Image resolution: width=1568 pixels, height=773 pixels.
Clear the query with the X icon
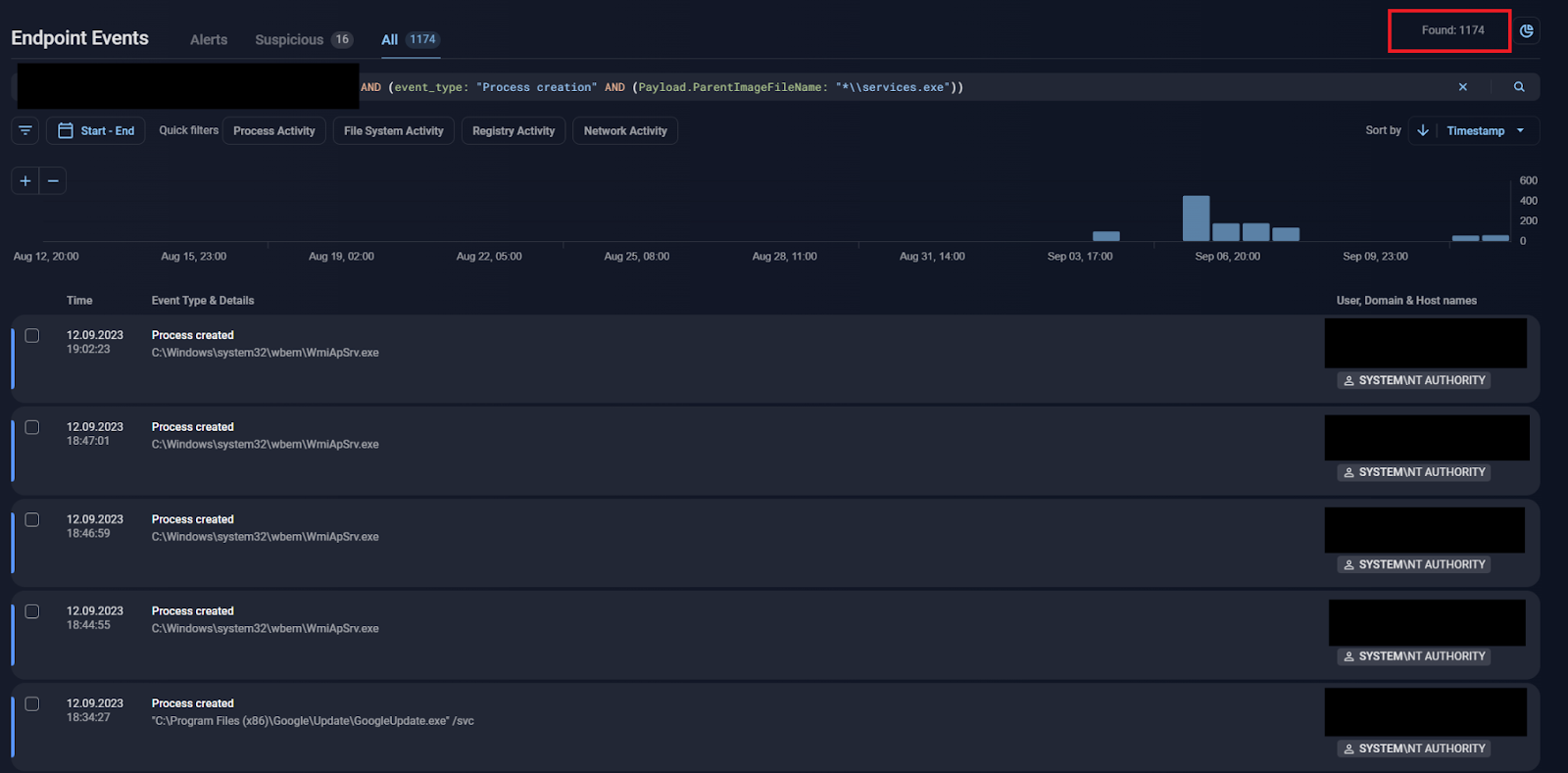[1462, 87]
